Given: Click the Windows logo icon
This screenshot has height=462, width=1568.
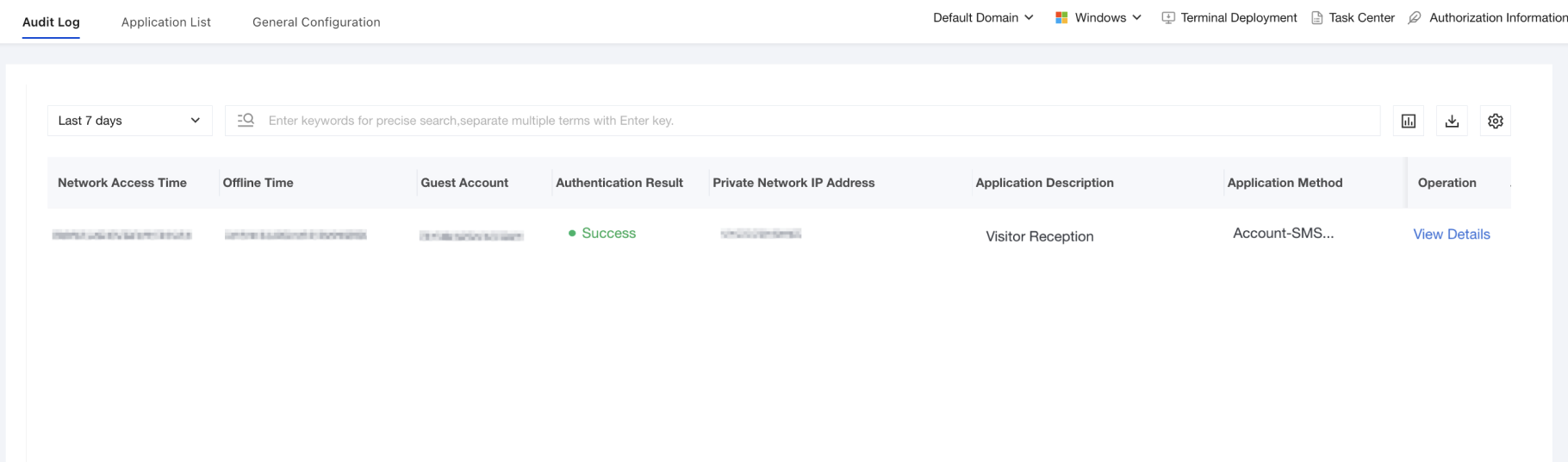Looking at the screenshot, I should 1061,18.
